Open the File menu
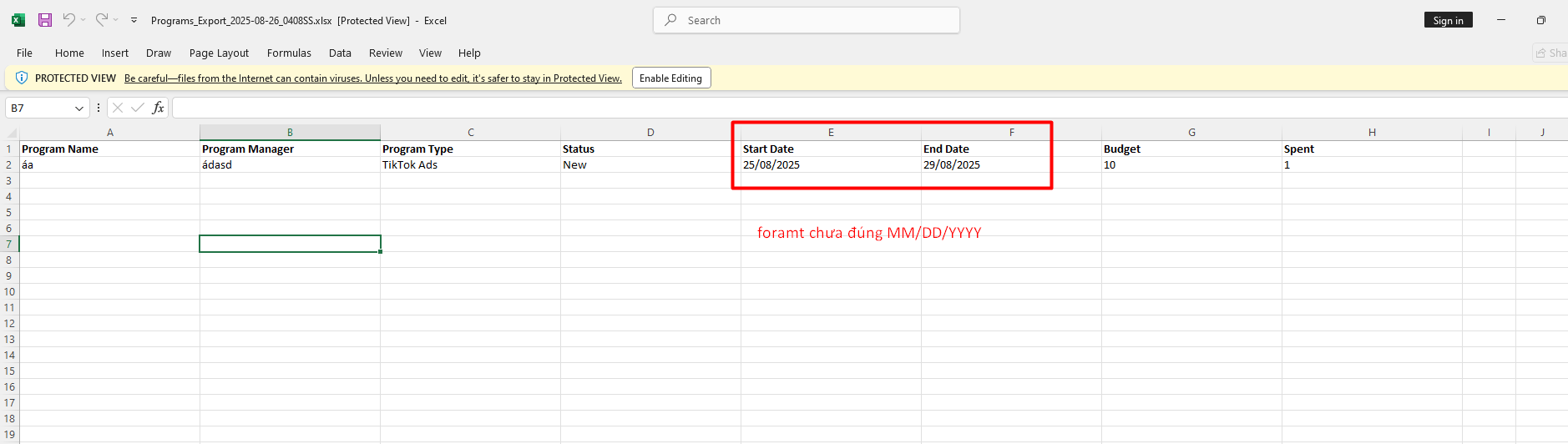The image size is (1568, 444). [x=24, y=53]
